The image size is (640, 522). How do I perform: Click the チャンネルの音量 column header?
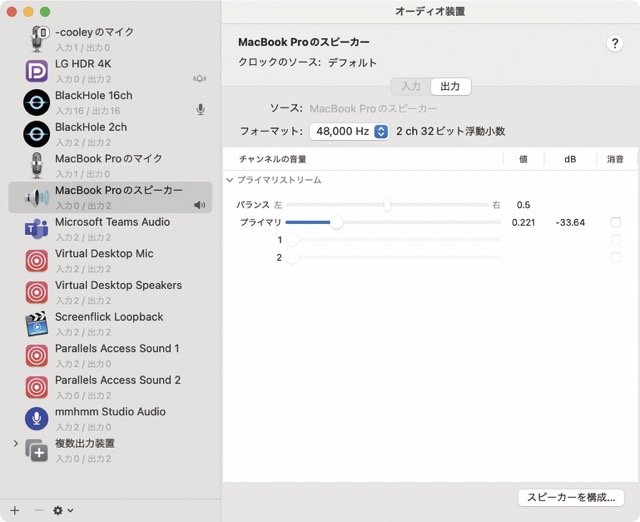tap(273, 159)
